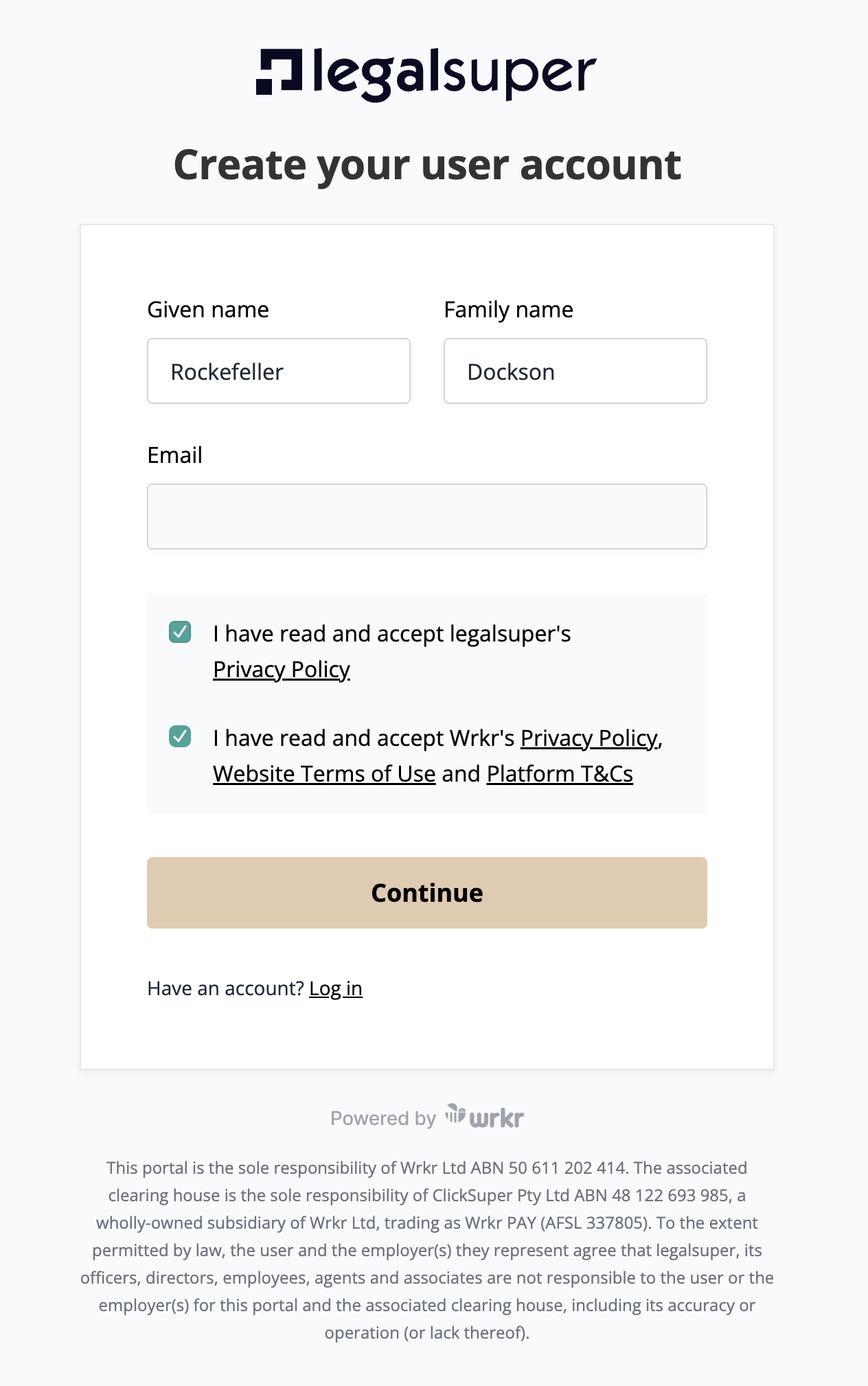
Task: Click the Family name field containing Dockson
Action: [575, 371]
